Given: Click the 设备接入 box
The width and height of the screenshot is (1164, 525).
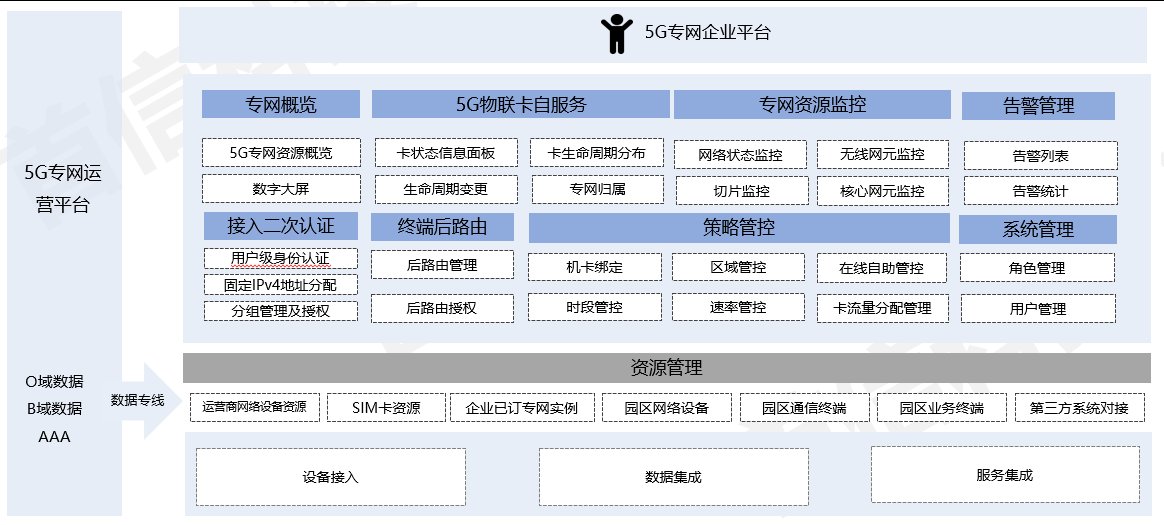Looking at the screenshot, I should click(x=330, y=477).
